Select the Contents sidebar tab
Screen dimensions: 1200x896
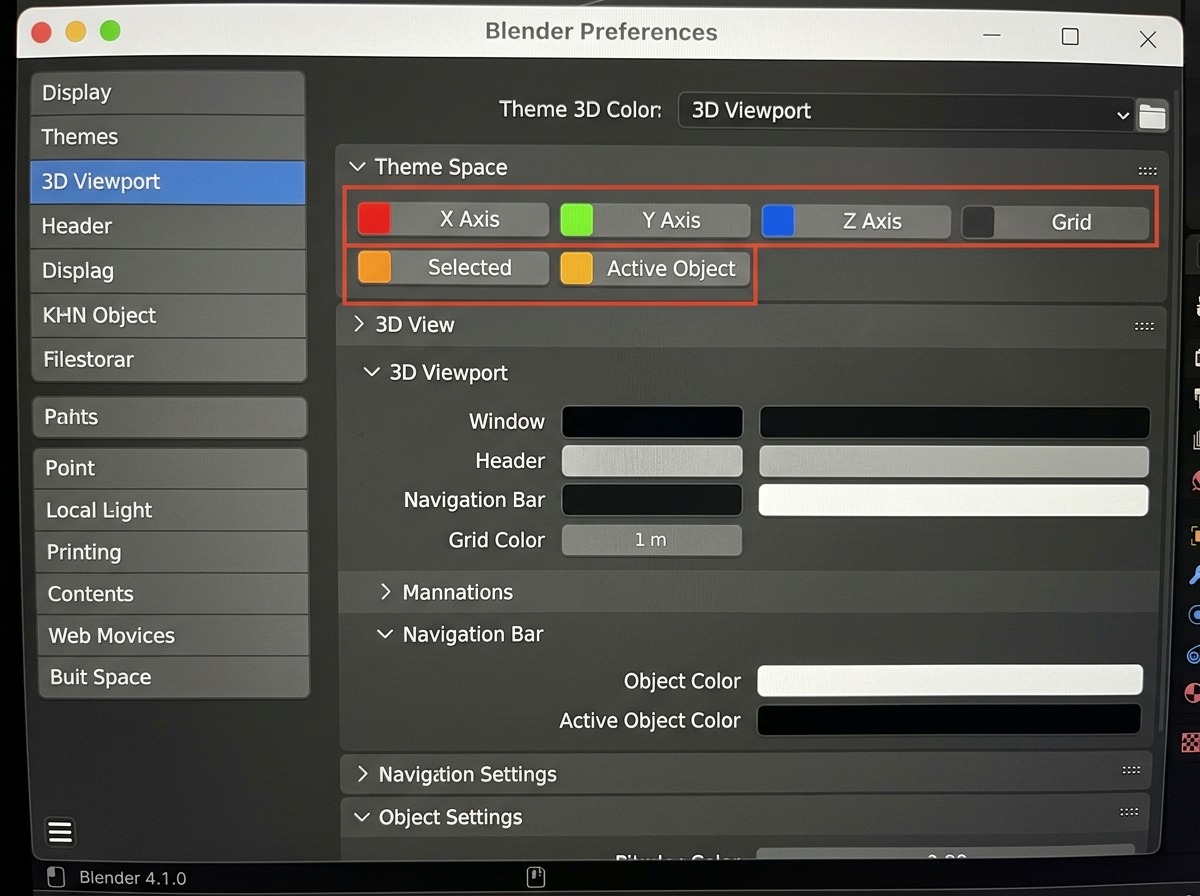172,594
